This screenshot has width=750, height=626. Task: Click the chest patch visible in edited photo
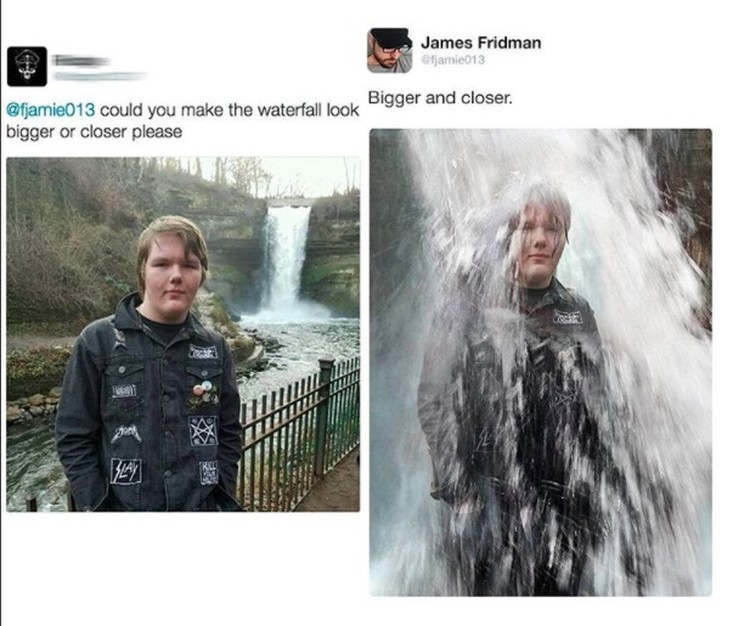tap(568, 317)
